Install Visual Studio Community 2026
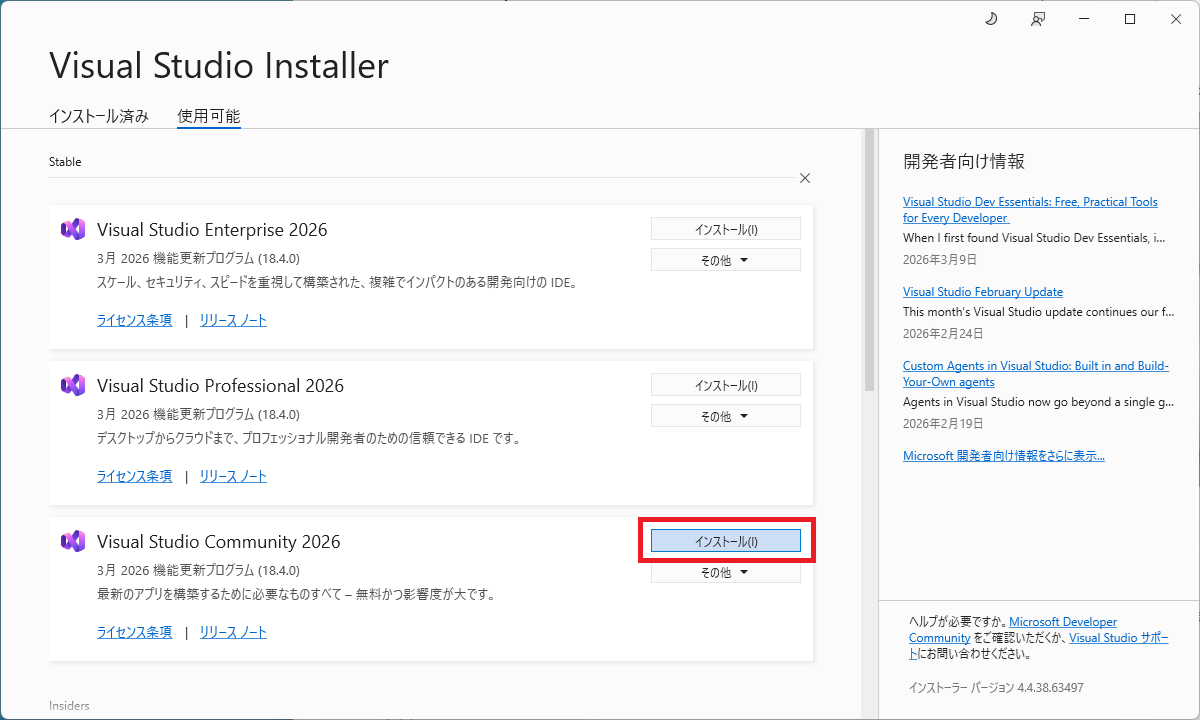1200x720 pixels. [726, 541]
